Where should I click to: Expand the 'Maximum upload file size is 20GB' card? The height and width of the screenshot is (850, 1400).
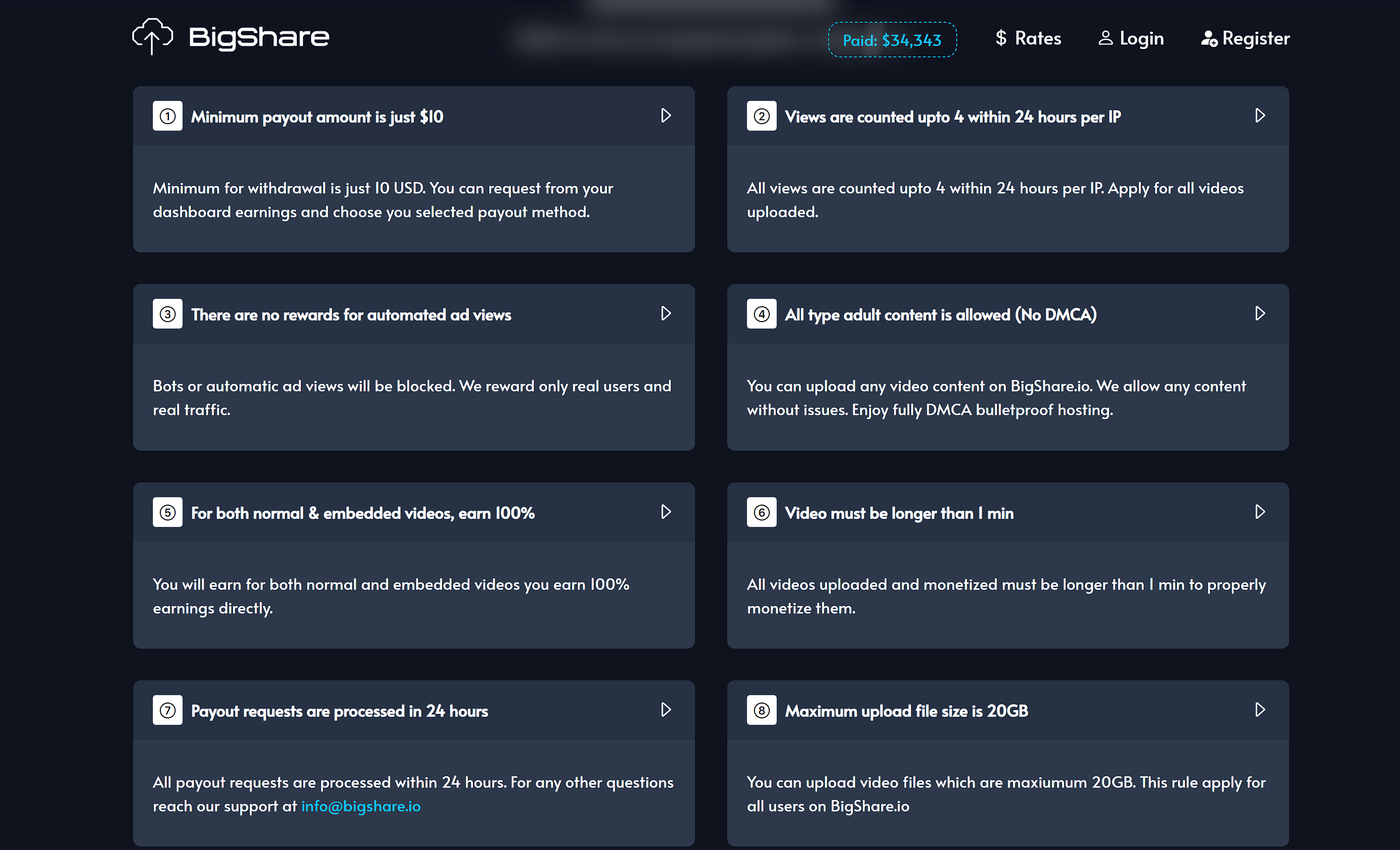tap(1260, 709)
